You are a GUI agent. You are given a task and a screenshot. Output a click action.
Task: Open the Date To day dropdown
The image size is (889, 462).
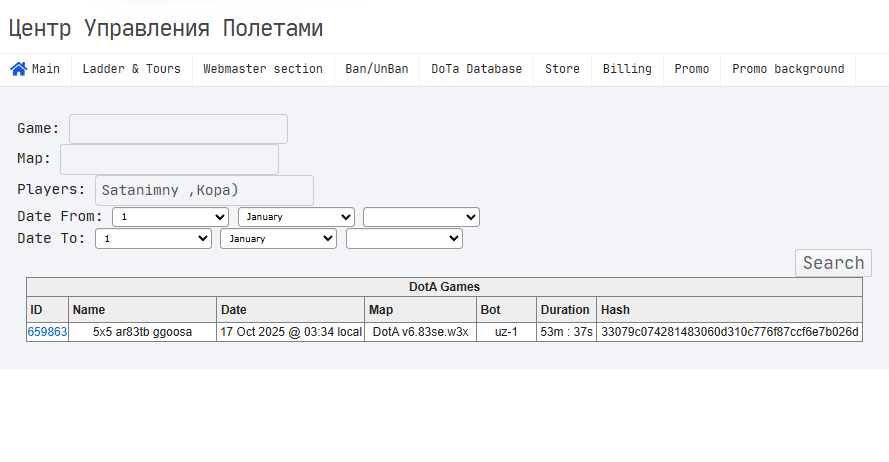pyautogui.click(x=153, y=239)
